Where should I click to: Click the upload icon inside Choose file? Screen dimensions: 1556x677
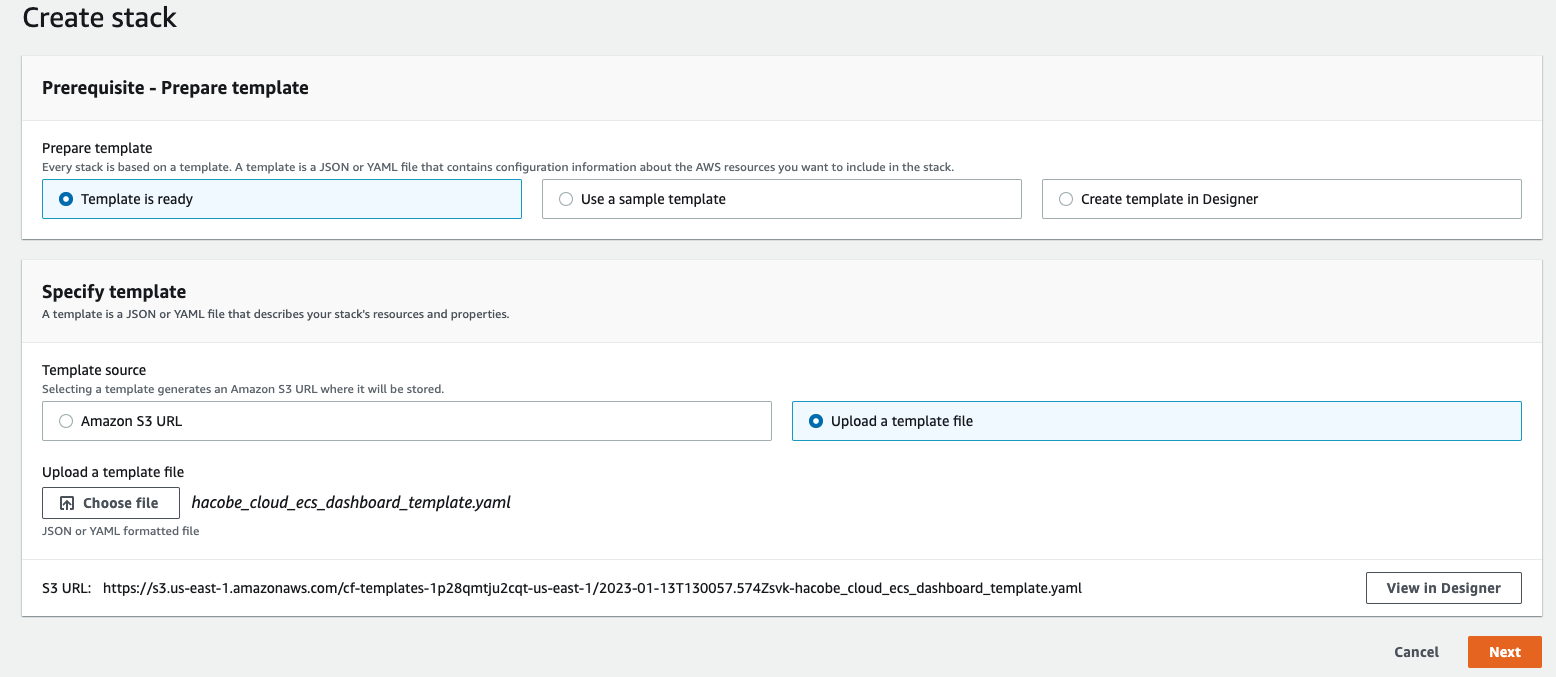(67, 503)
